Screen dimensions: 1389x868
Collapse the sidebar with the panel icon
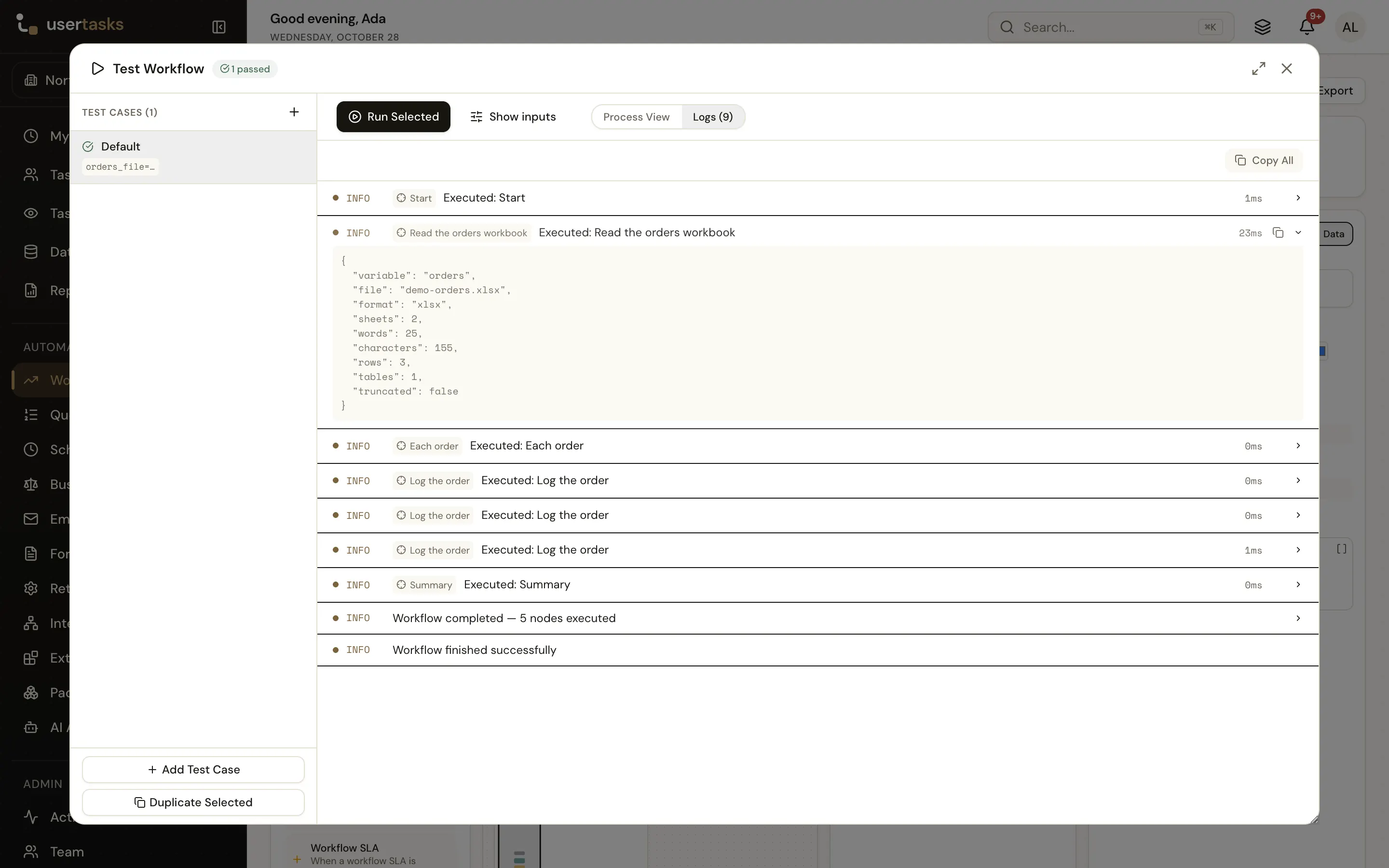(x=218, y=27)
